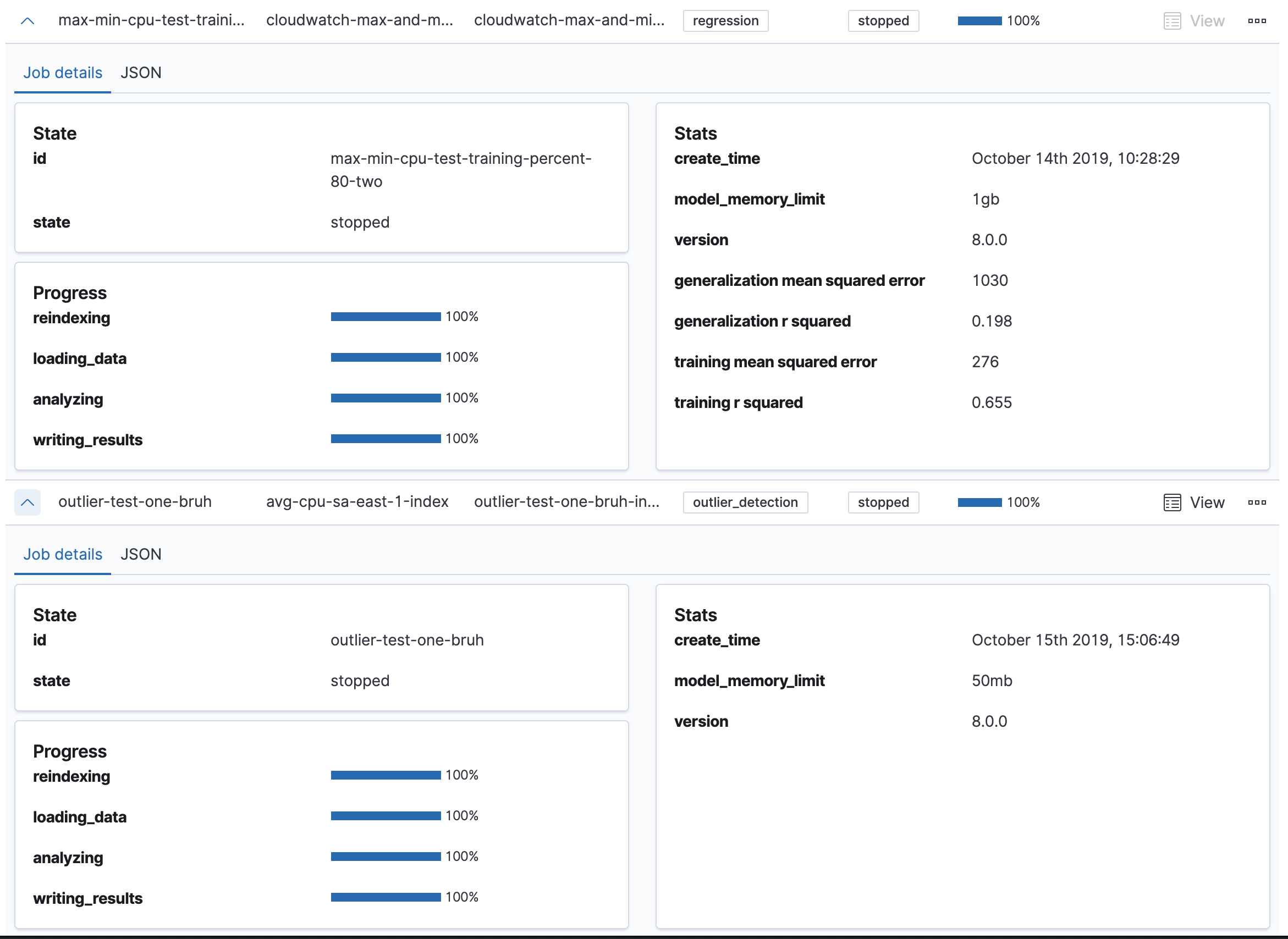Click overall progress bar of regression row
Viewport: 1288px width, 939px height.
[979, 21]
